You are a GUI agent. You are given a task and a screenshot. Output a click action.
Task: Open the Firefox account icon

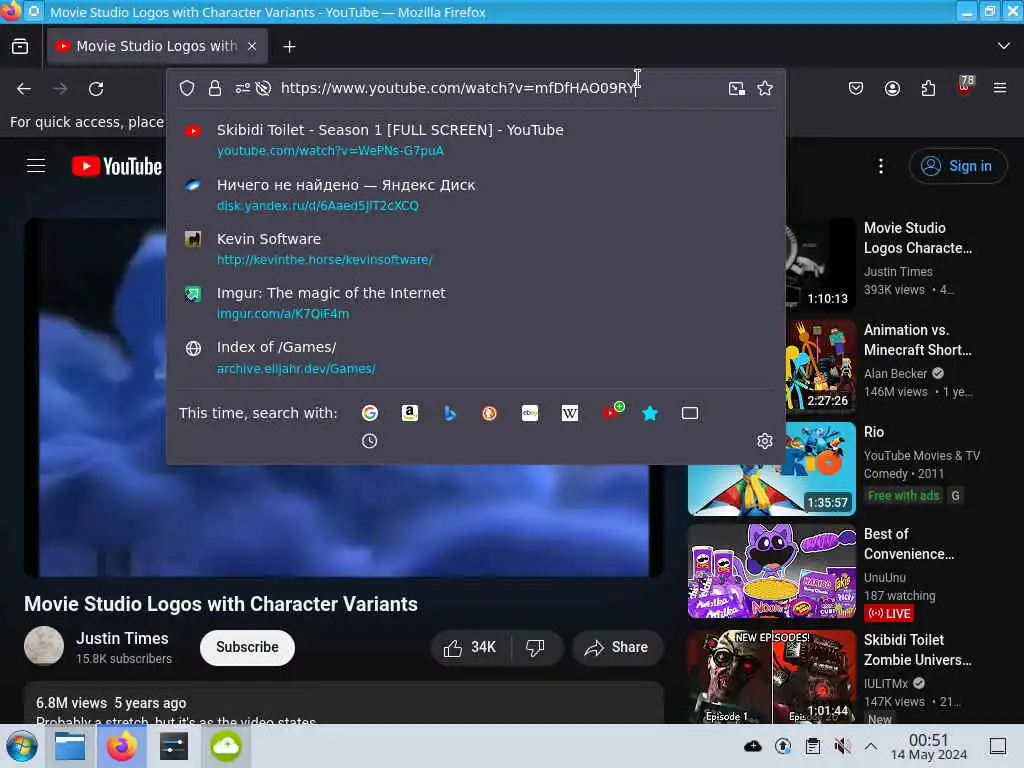[892, 88]
